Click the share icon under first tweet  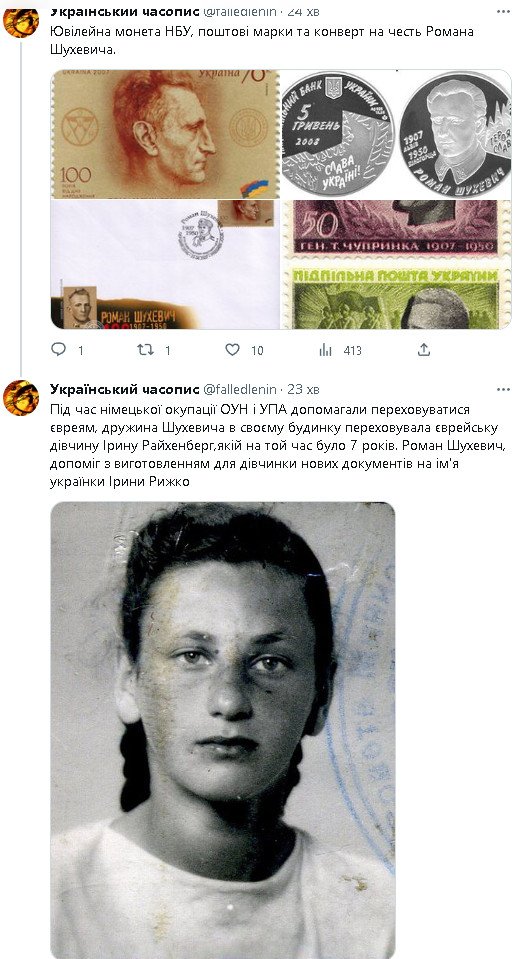pyautogui.click(x=424, y=349)
